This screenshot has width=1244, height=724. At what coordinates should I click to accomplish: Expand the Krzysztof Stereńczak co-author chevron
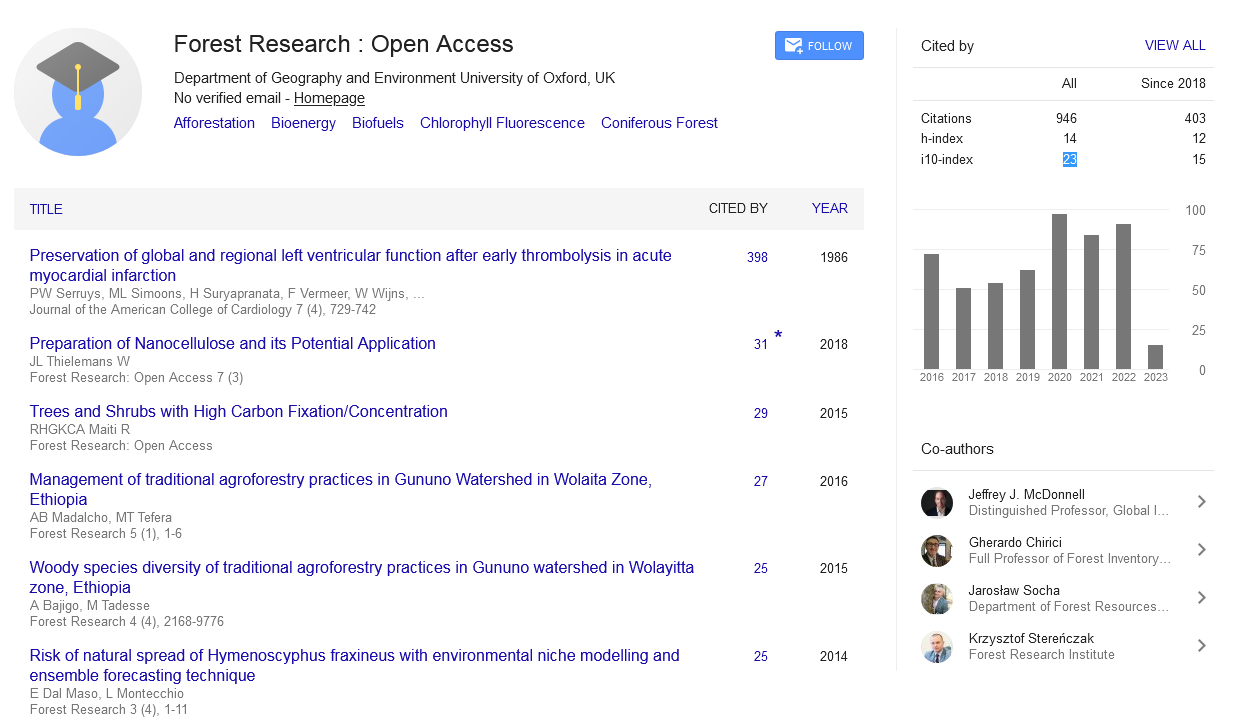coord(1201,646)
